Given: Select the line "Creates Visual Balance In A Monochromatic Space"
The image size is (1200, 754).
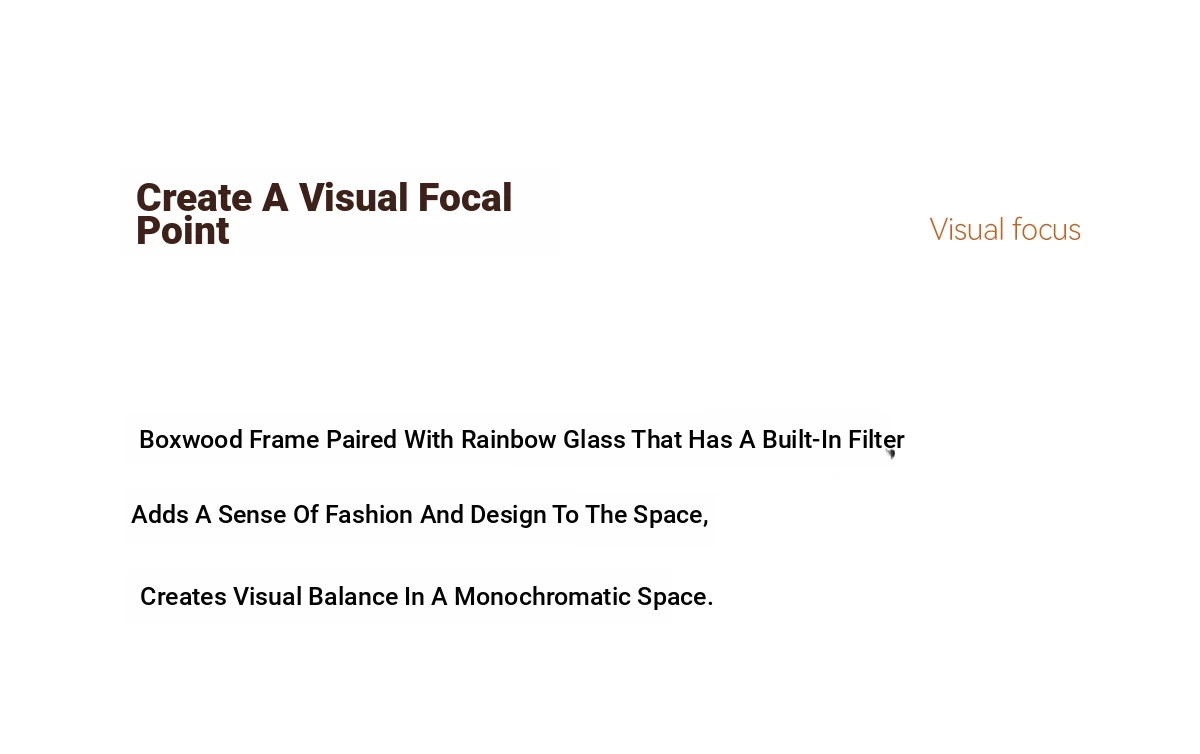Looking at the screenshot, I should point(427,597).
